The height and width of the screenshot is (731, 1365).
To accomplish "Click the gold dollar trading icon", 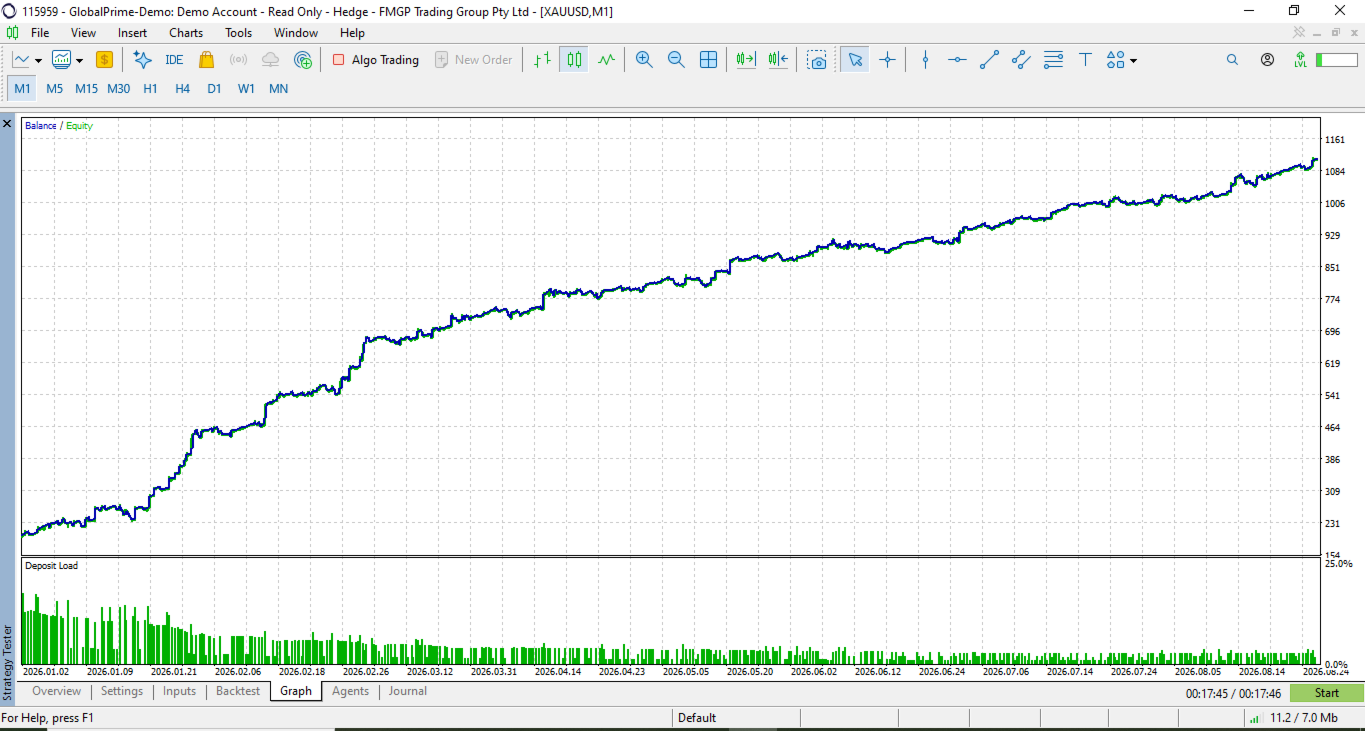I will [x=104, y=60].
